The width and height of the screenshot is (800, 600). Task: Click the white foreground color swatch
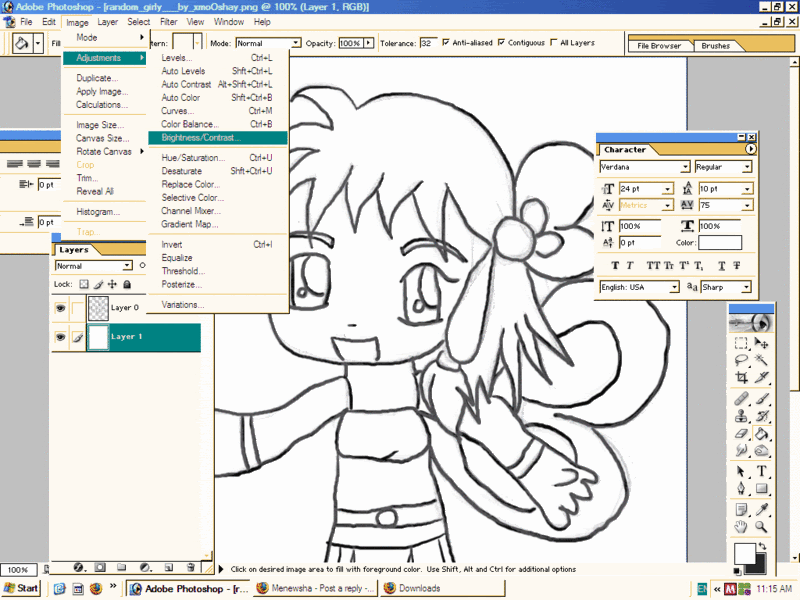pyautogui.click(x=745, y=553)
